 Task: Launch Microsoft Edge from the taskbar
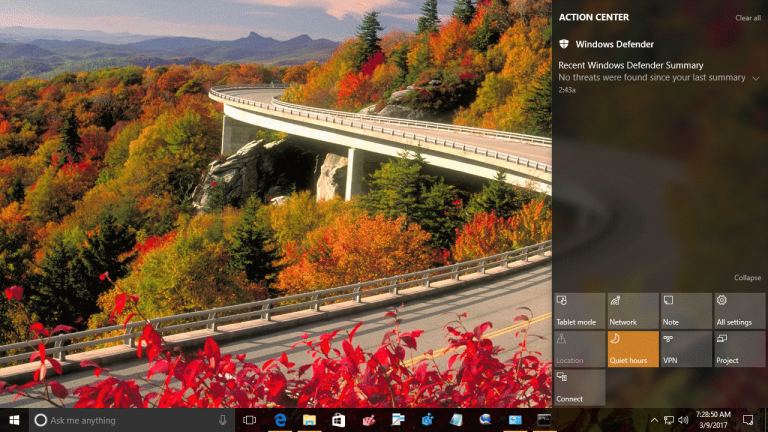click(281, 420)
